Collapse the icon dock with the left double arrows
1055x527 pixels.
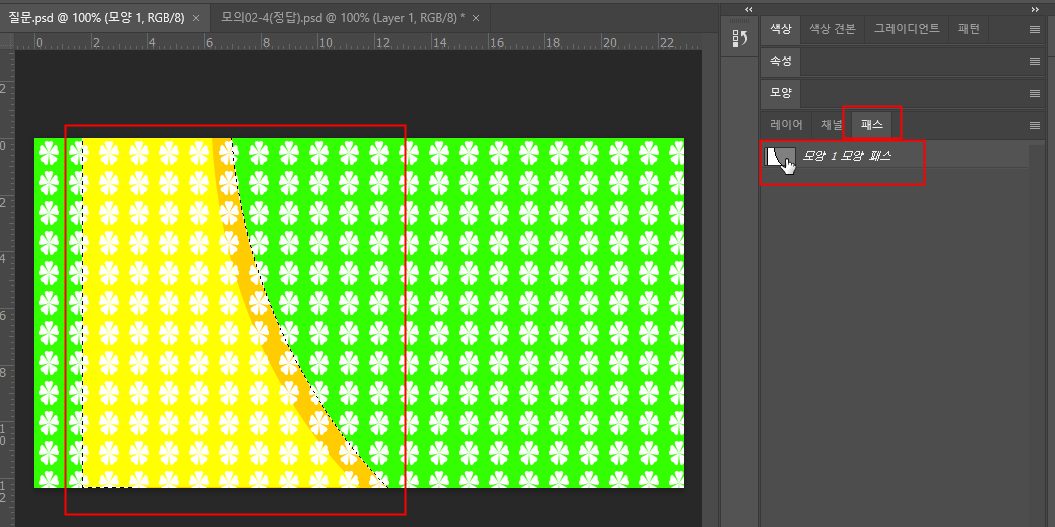point(749,9)
